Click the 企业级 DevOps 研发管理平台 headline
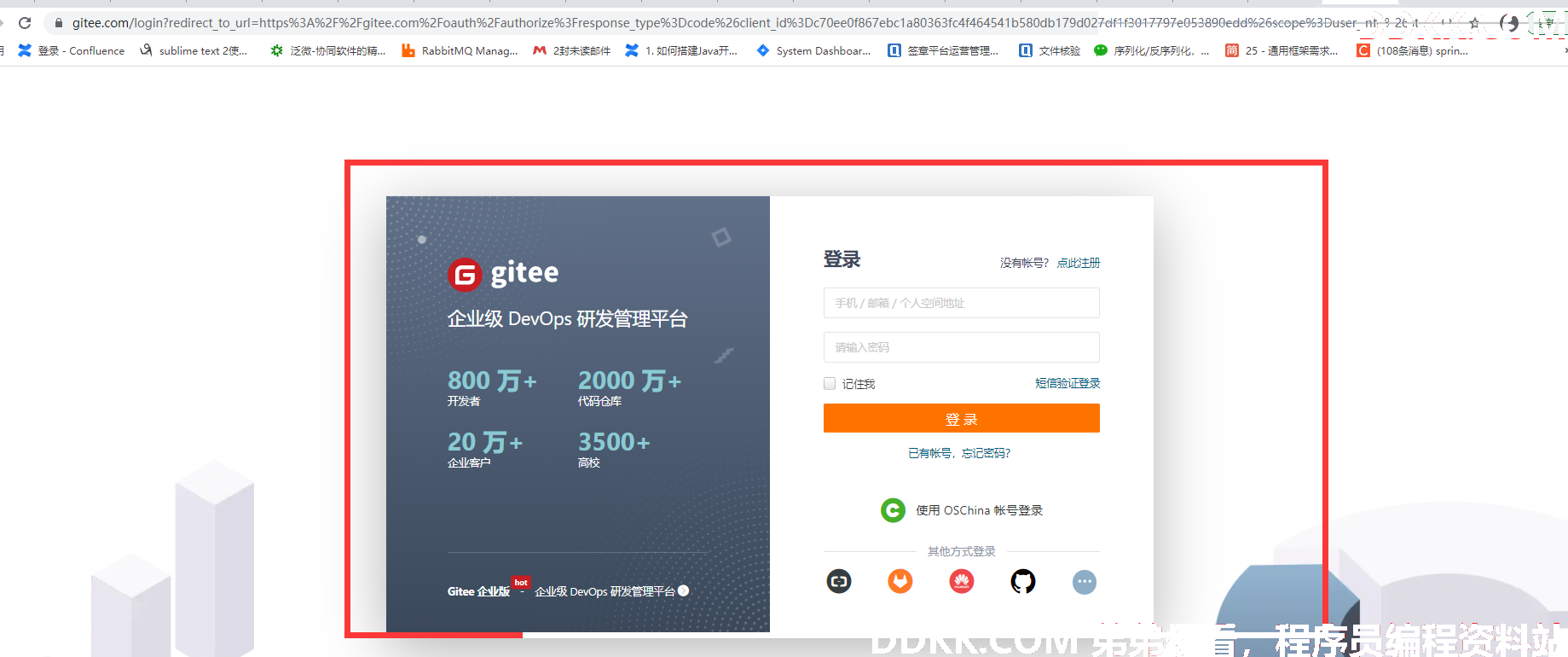The image size is (1568, 657). (567, 319)
